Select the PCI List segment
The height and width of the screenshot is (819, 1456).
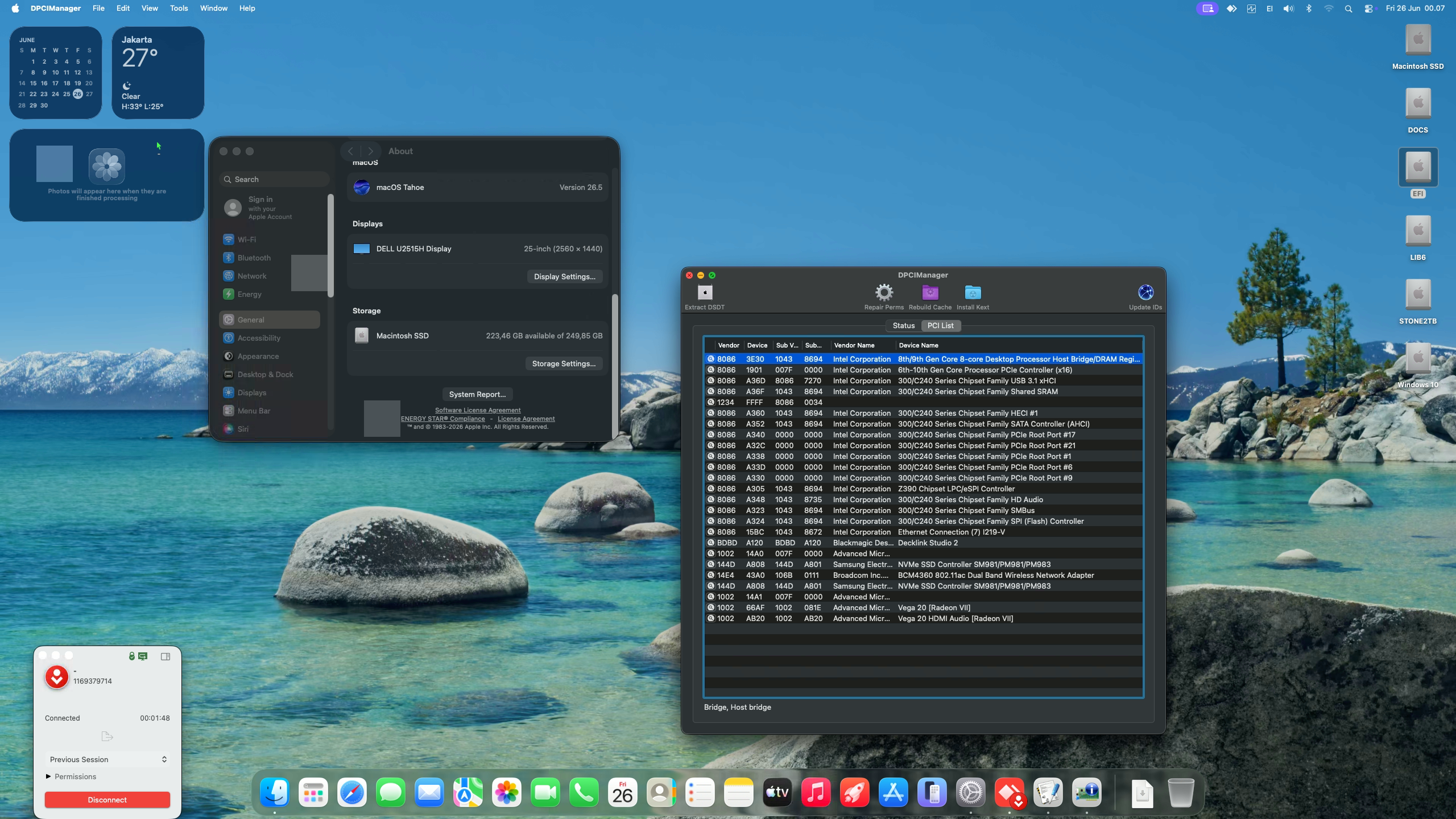pyautogui.click(x=940, y=325)
